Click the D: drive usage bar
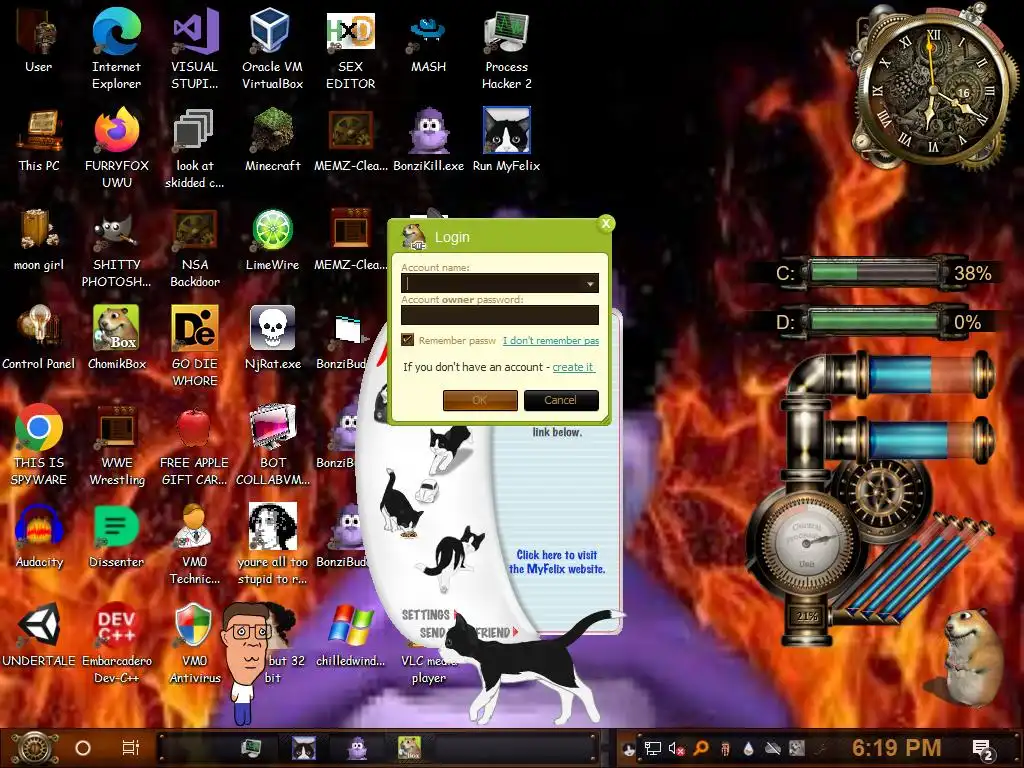The width and height of the screenshot is (1024, 768). [x=873, y=322]
